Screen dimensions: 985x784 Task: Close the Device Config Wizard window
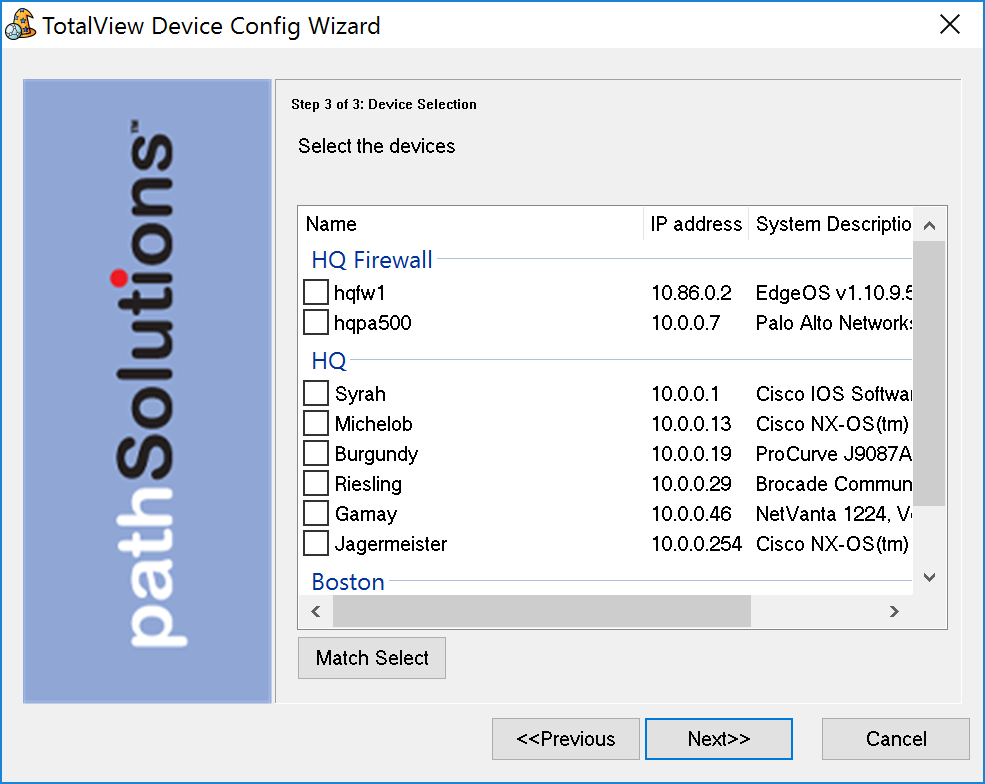949,25
